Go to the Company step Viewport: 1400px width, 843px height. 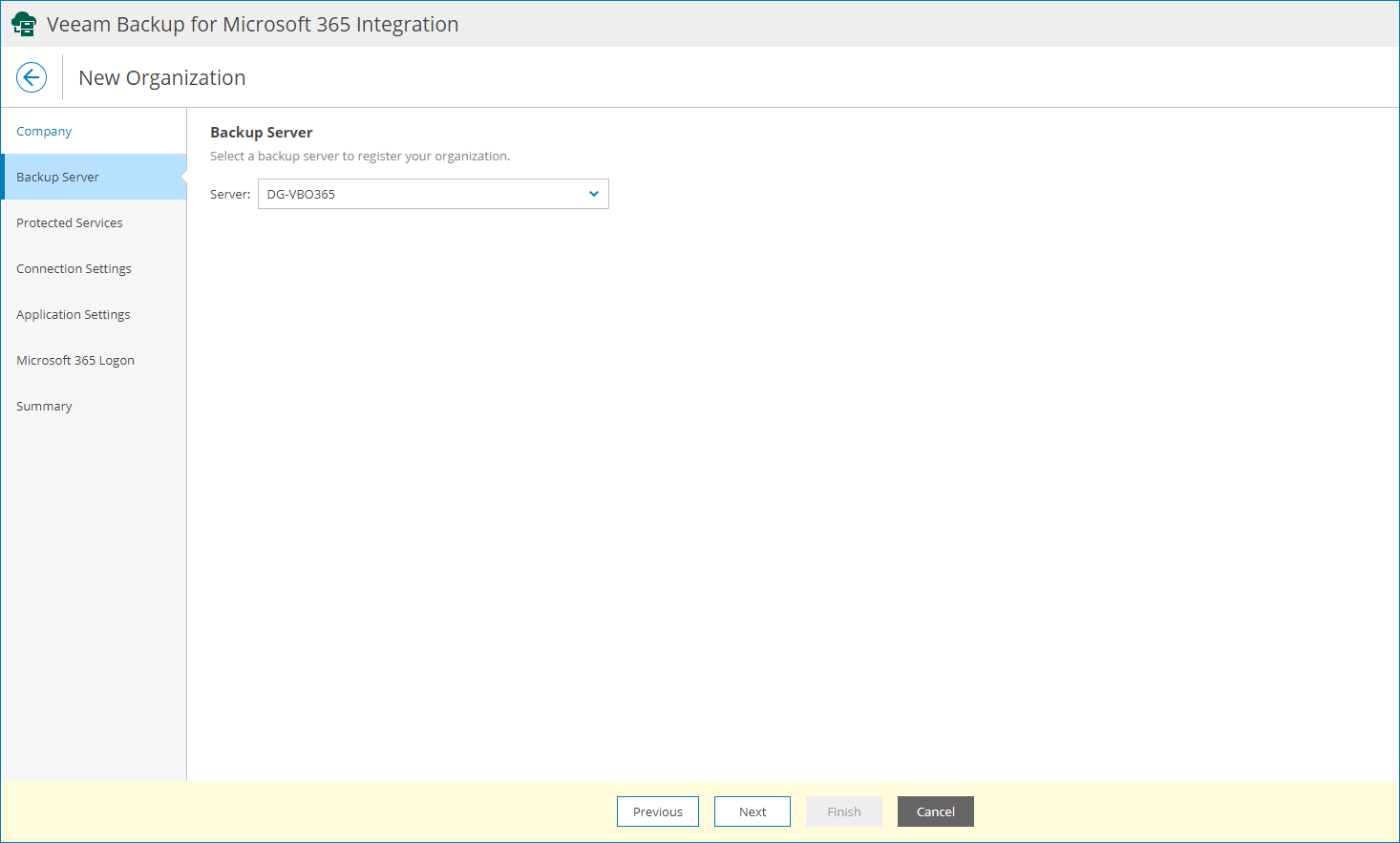pos(44,131)
